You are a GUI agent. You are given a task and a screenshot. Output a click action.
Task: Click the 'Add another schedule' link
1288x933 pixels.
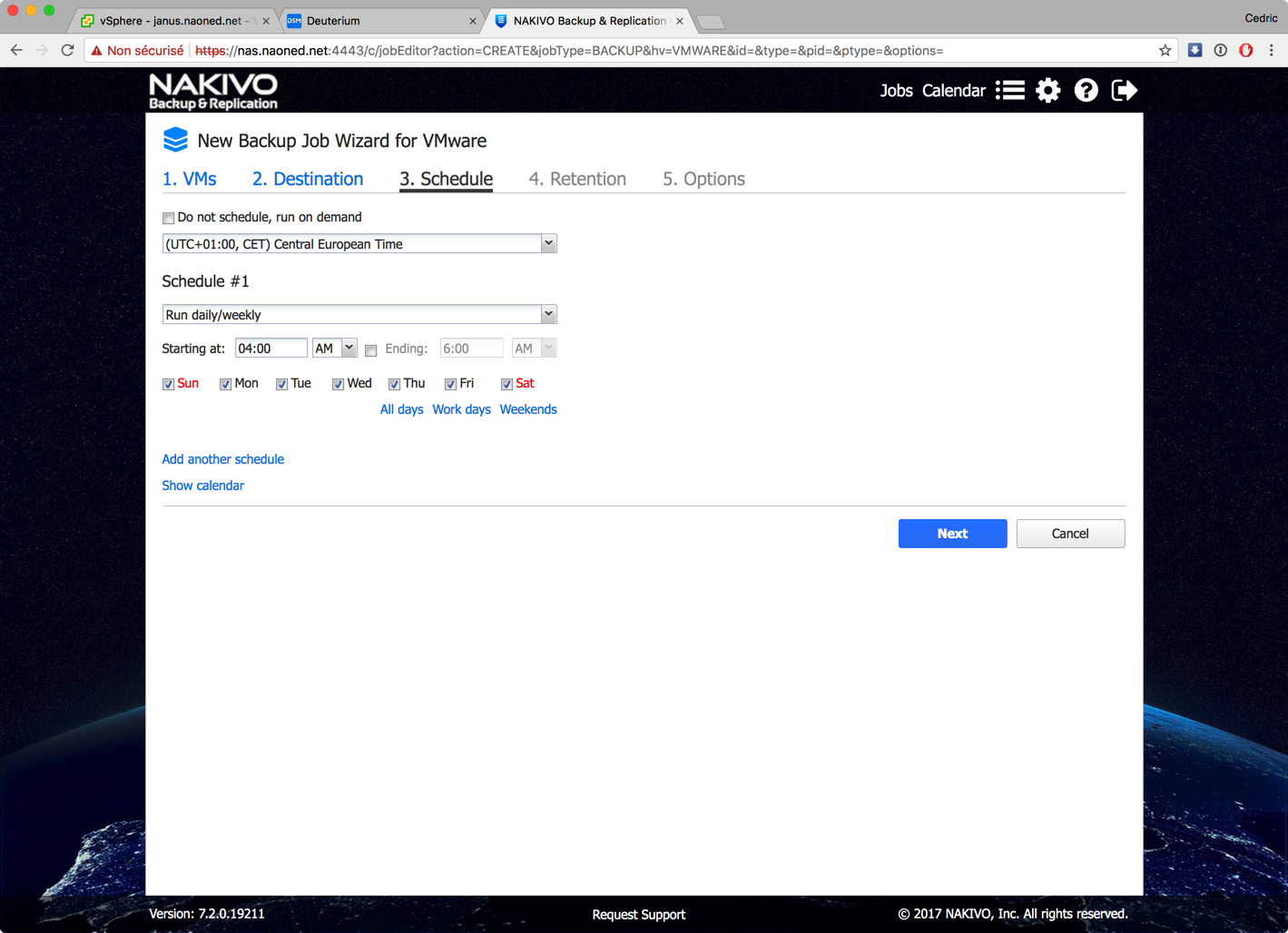pyautogui.click(x=222, y=459)
